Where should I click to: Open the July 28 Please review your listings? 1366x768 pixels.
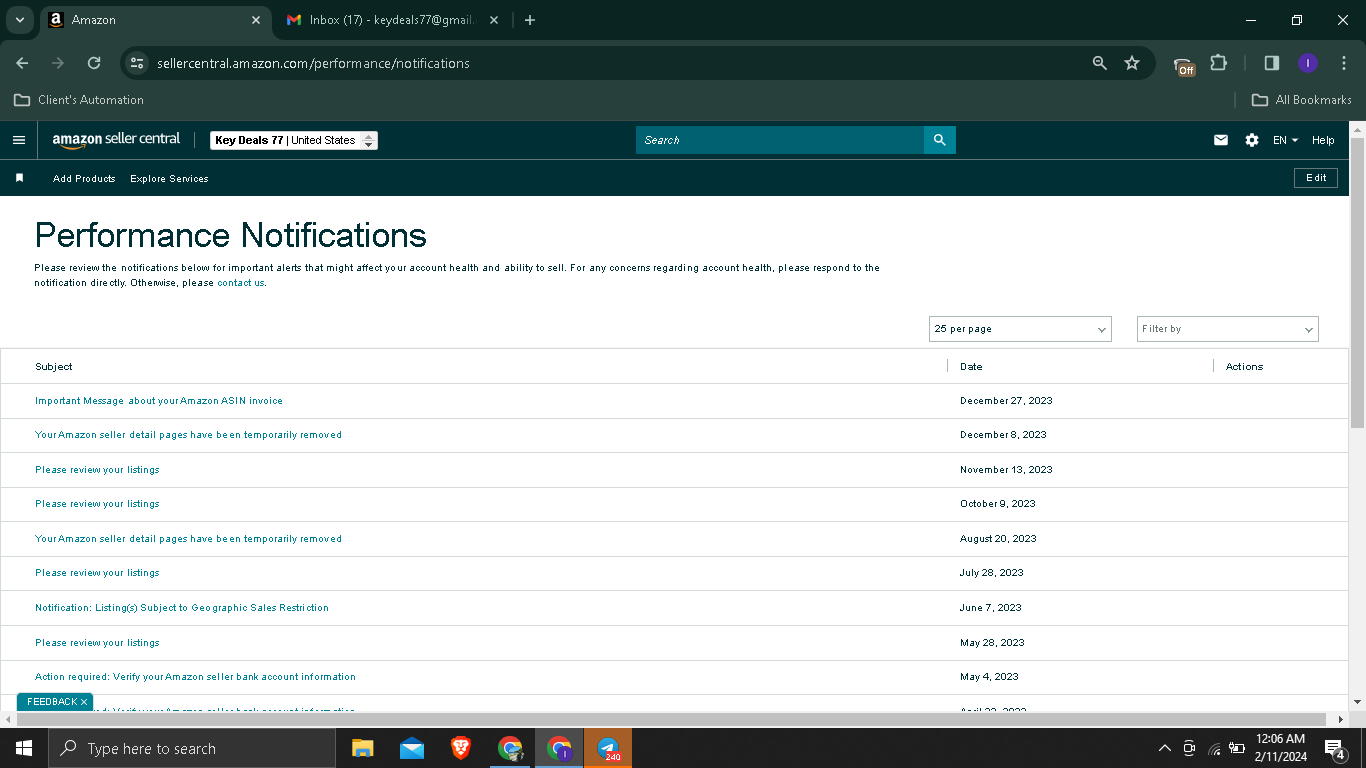(x=97, y=573)
